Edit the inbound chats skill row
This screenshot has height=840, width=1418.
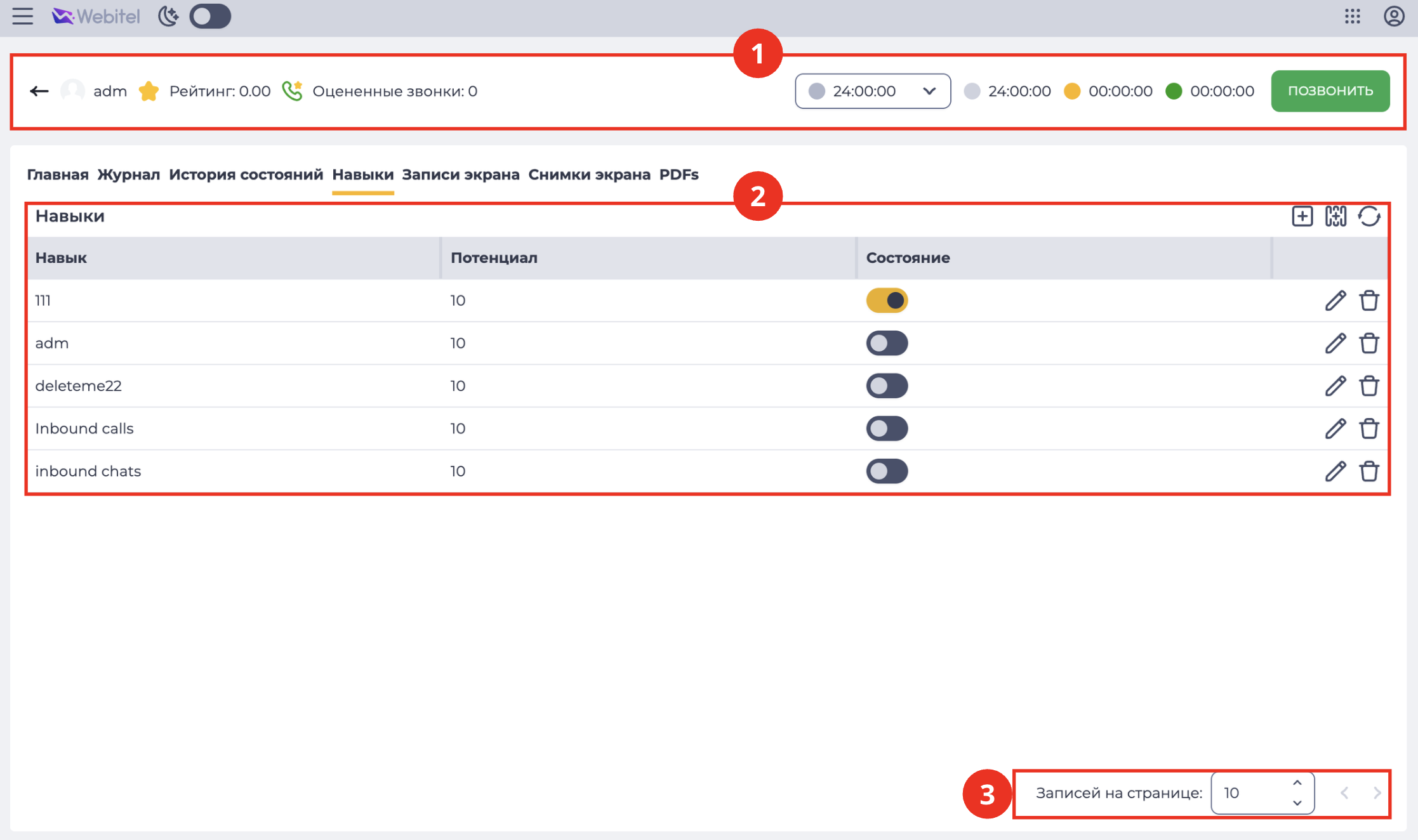pos(1335,471)
